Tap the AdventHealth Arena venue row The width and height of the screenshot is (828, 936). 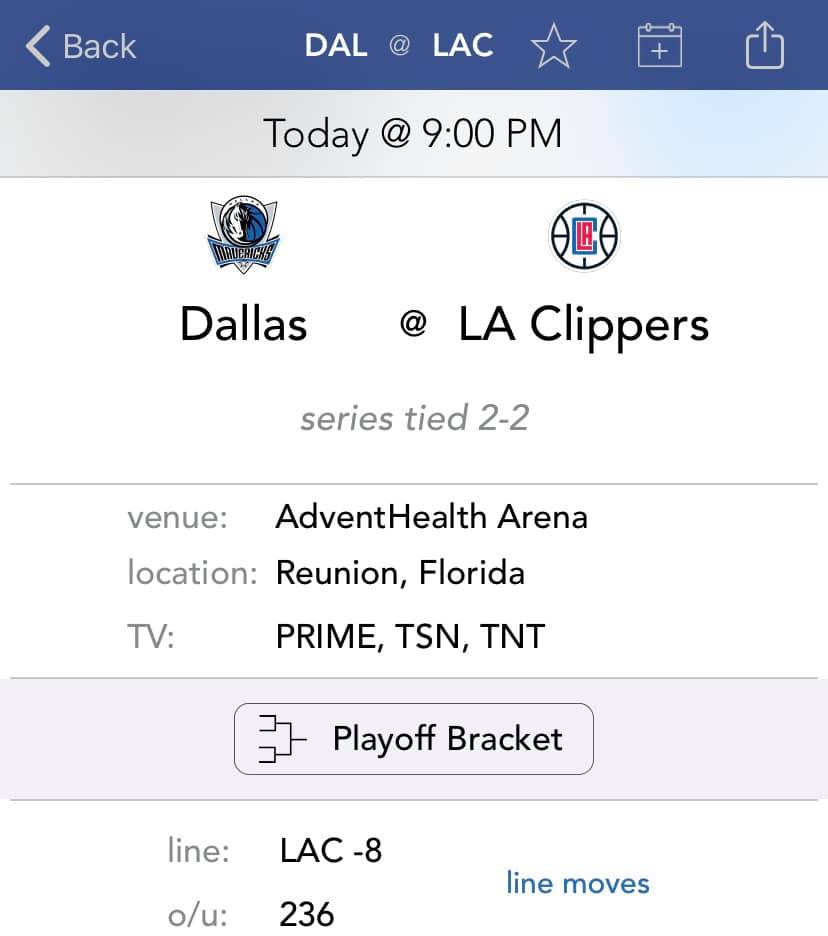click(414, 517)
